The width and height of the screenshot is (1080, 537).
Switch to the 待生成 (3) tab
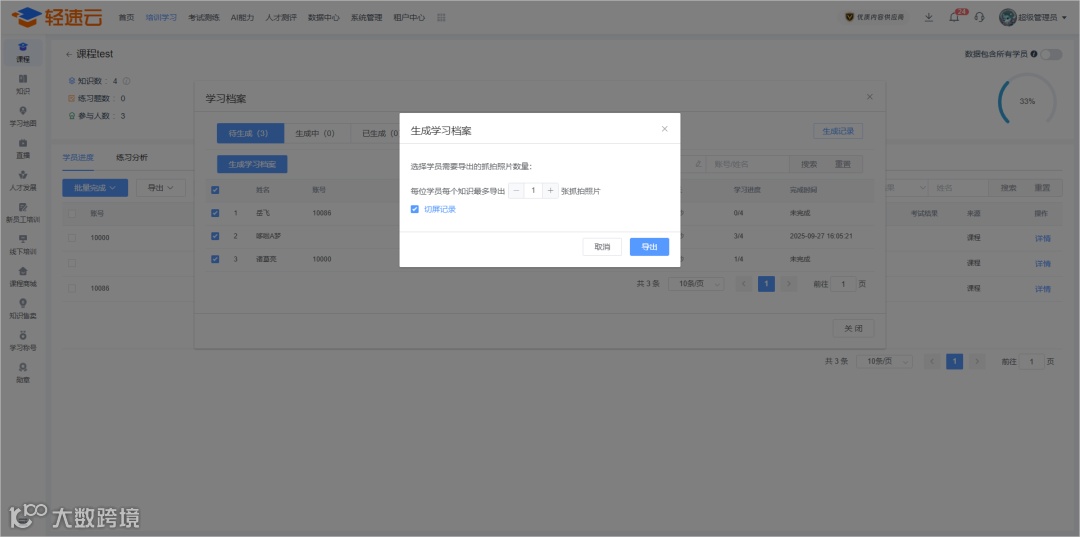[251, 134]
